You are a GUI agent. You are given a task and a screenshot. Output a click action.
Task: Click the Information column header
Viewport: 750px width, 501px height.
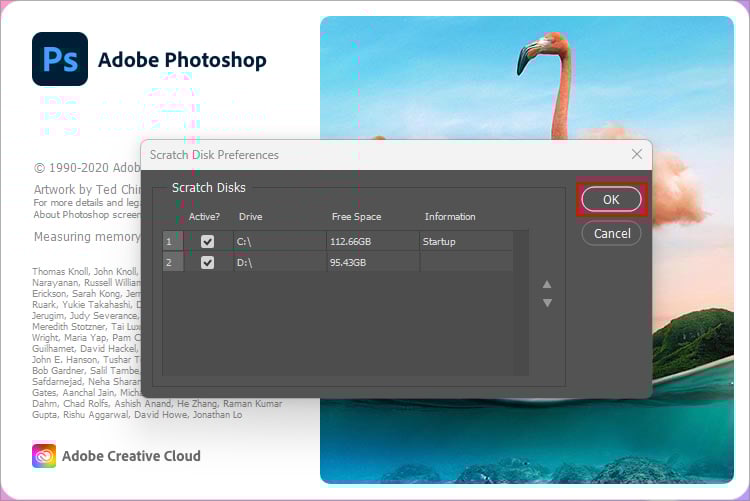(x=450, y=217)
